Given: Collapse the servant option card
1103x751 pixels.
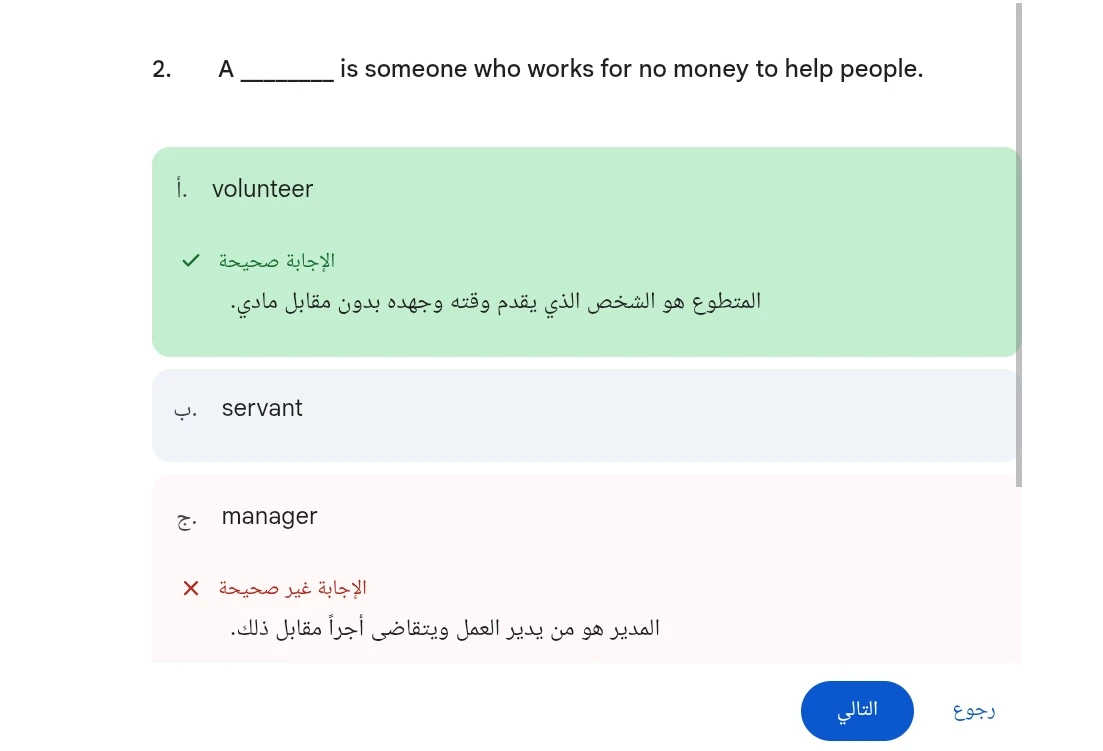Looking at the screenshot, I should (x=585, y=414).
